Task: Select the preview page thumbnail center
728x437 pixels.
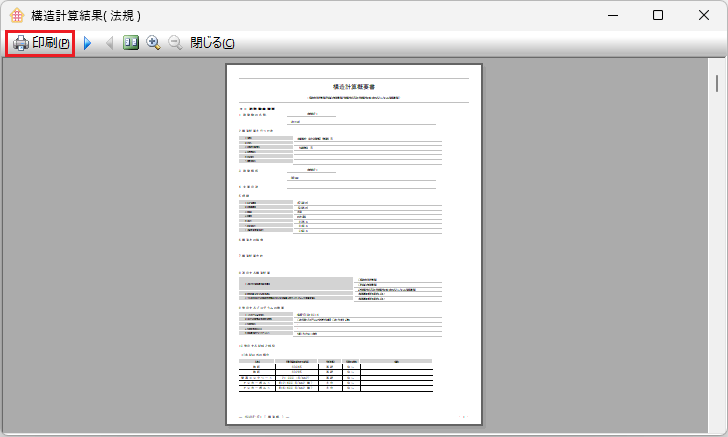Action: 354,246
